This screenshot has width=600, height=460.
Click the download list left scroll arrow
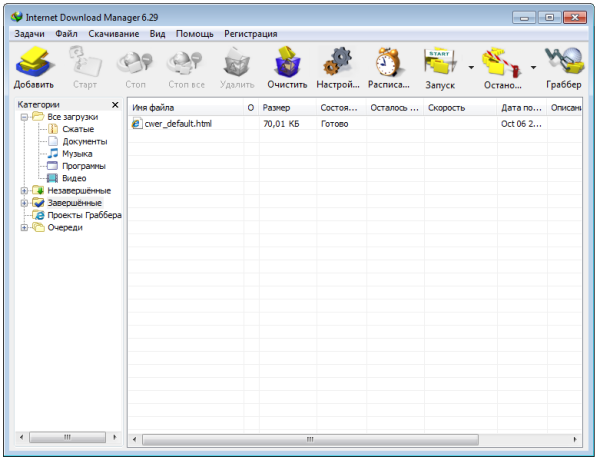click(x=134, y=439)
